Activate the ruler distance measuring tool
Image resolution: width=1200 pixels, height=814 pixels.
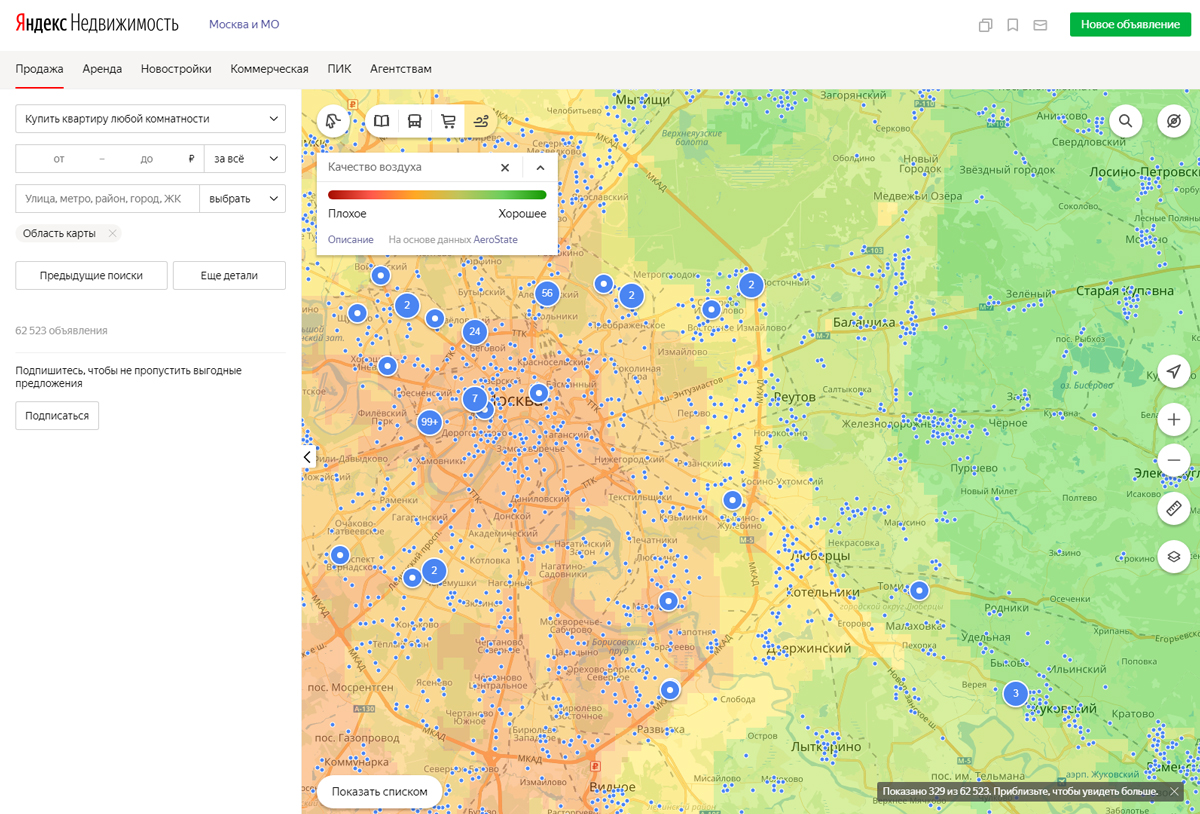(x=1174, y=508)
